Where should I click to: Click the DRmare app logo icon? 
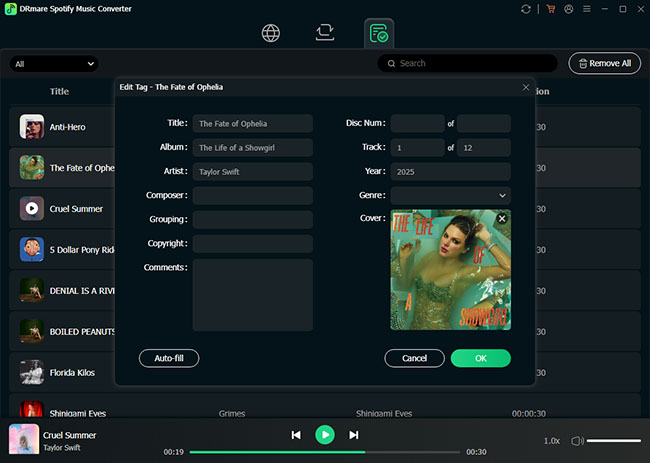coord(10,9)
